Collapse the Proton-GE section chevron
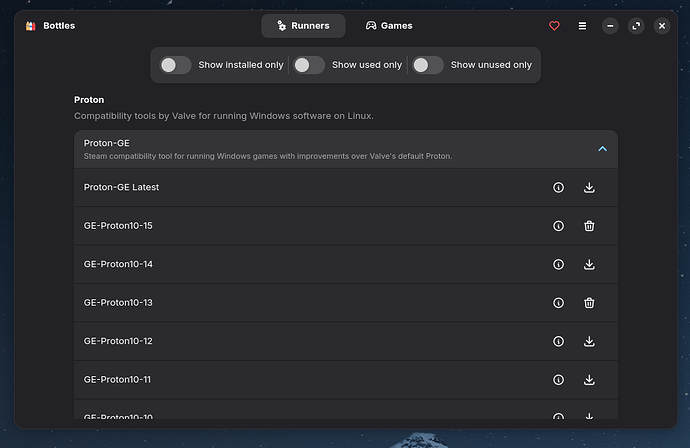The width and height of the screenshot is (690, 448). click(602, 149)
